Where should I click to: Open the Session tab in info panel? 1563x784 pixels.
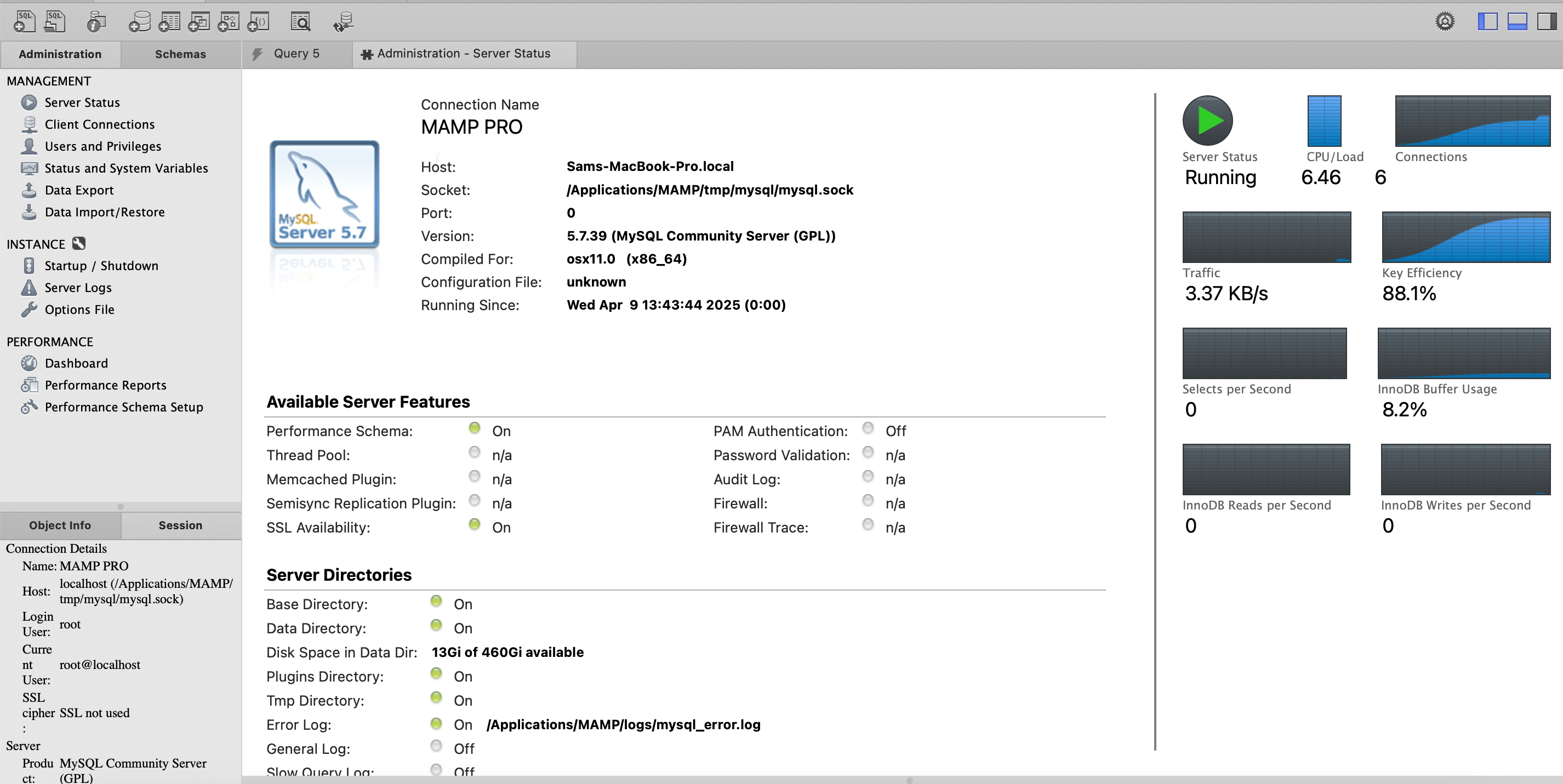tap(180, 525)
